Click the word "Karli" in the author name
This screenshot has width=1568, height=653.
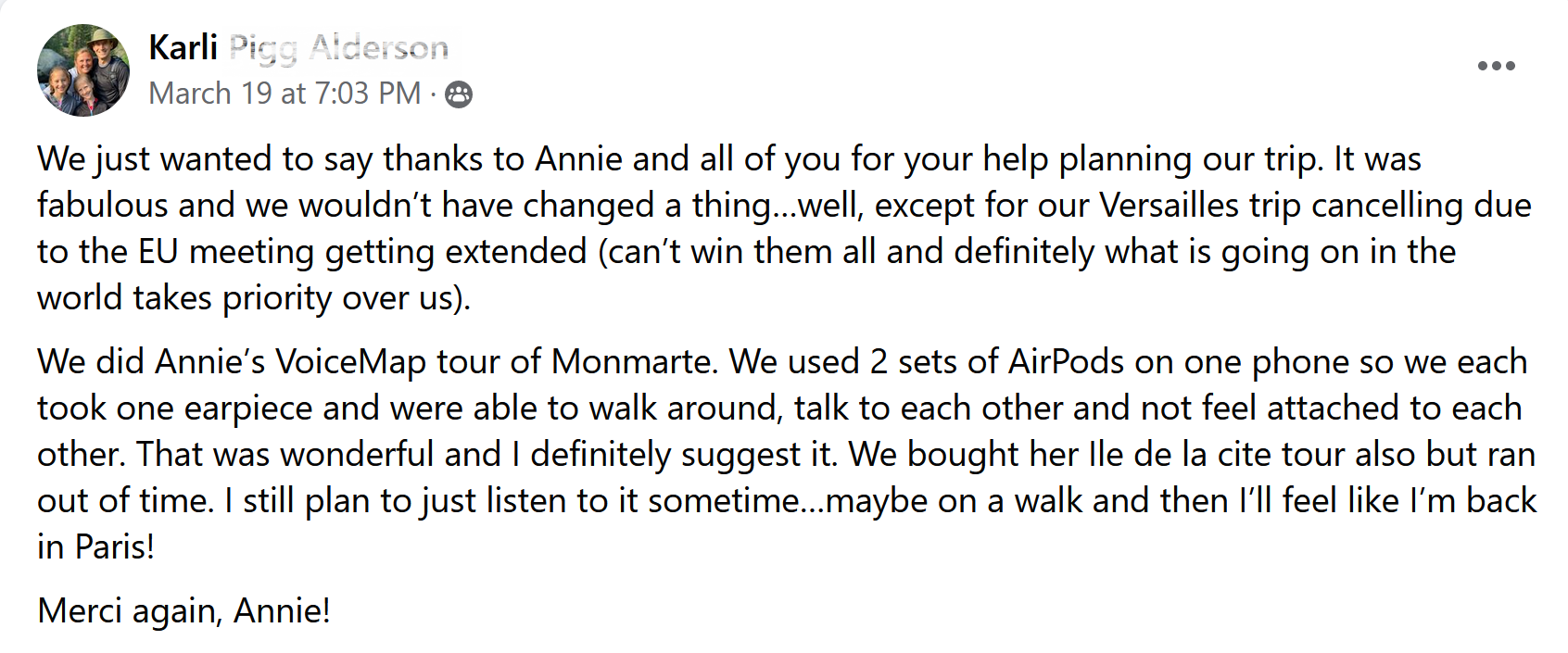pos(183,47)
